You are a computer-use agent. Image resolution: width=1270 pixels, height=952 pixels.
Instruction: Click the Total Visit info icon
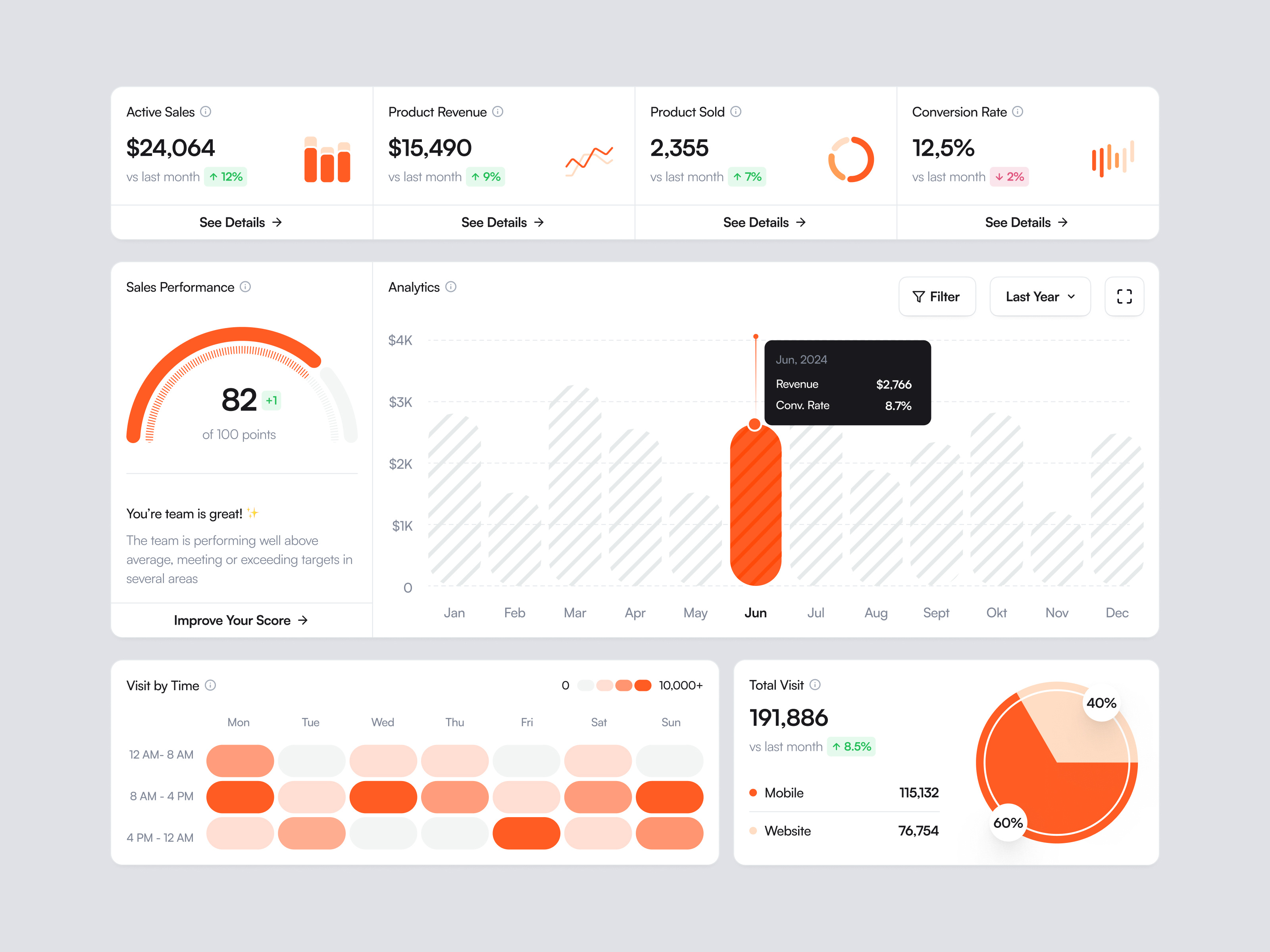(x=815, y=685)
